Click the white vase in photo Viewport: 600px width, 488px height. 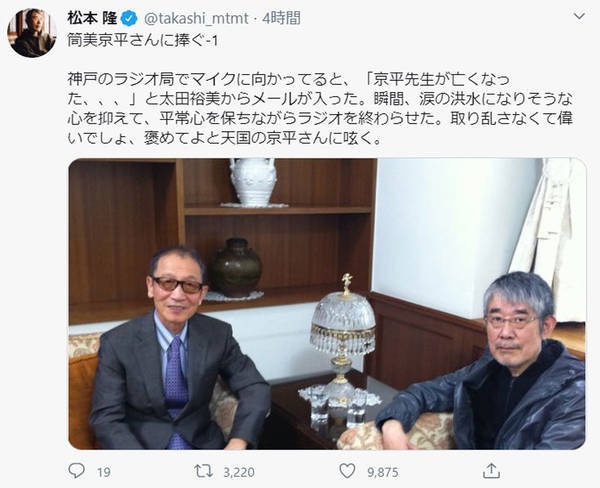(x=253, y=183)
